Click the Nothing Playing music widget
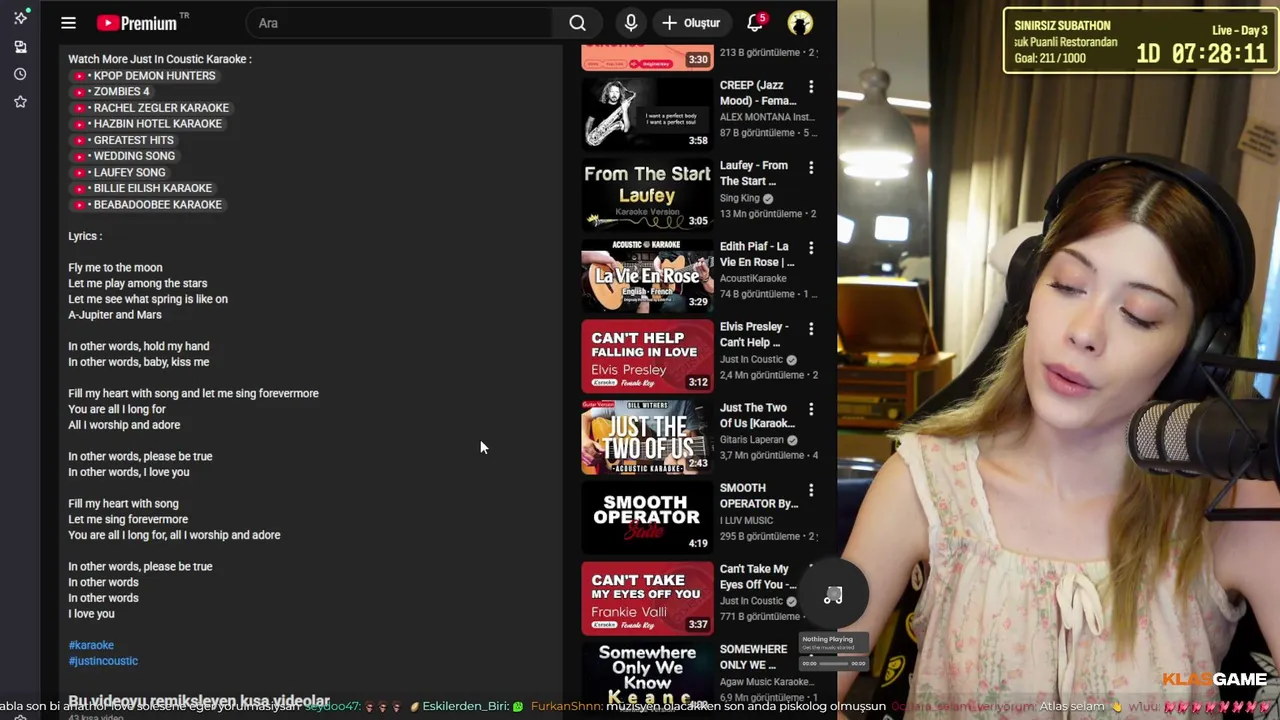Screen dimensions: 1280x720 (x=833, y=651)
